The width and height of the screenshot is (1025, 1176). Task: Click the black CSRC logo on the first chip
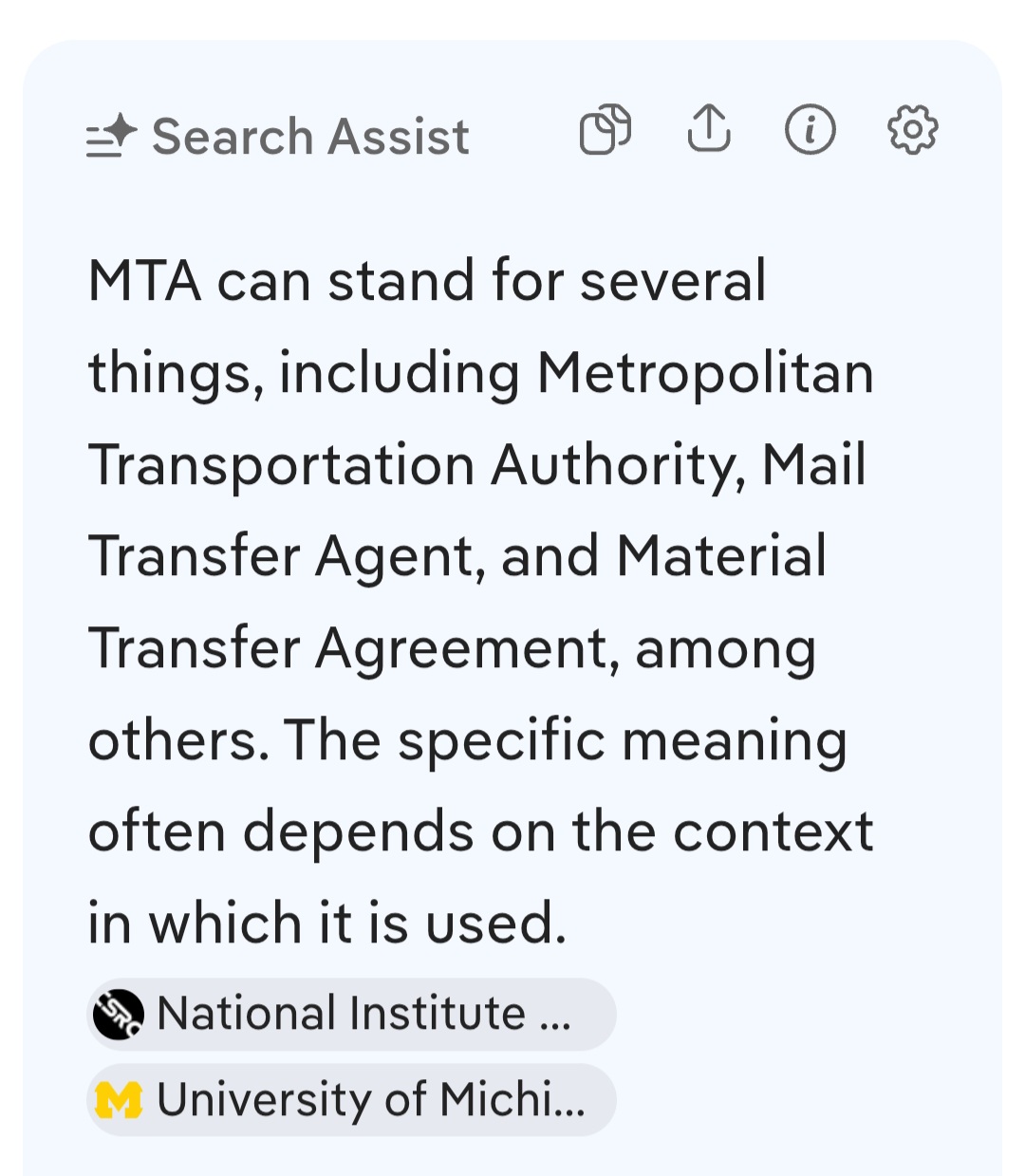pos(118,1013)
